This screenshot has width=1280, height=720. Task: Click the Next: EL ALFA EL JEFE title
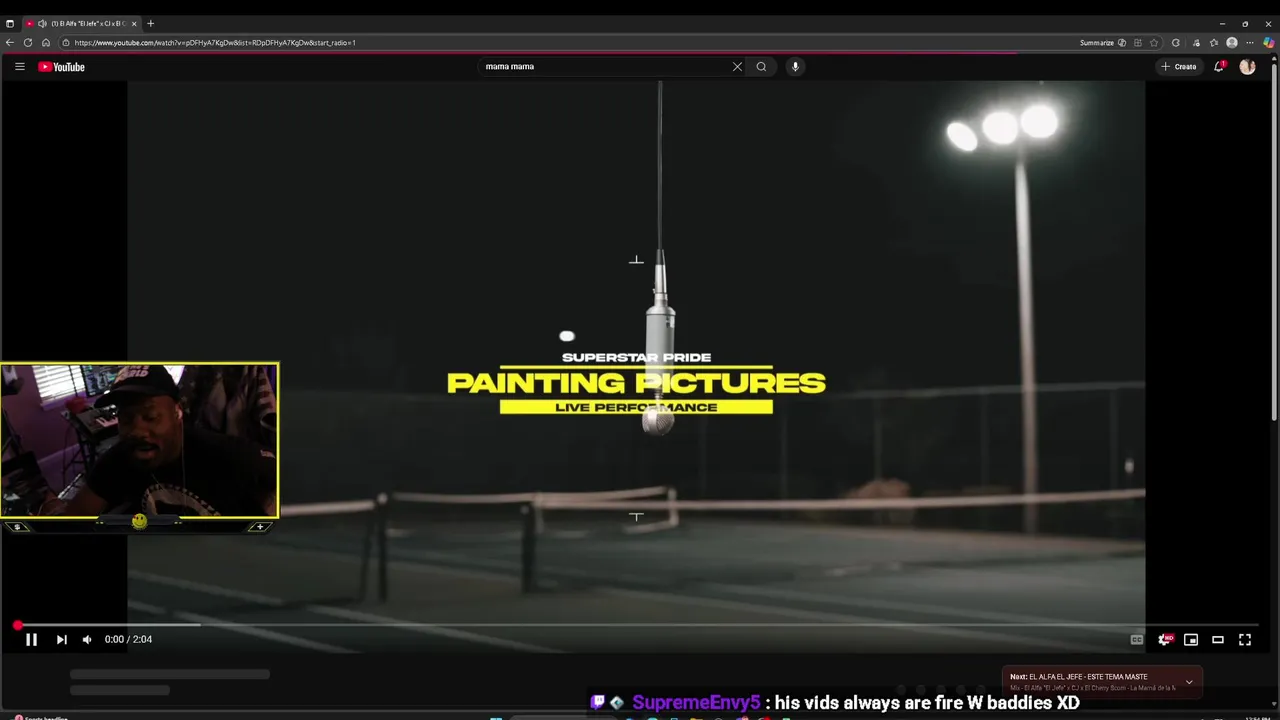(1079, 677)
